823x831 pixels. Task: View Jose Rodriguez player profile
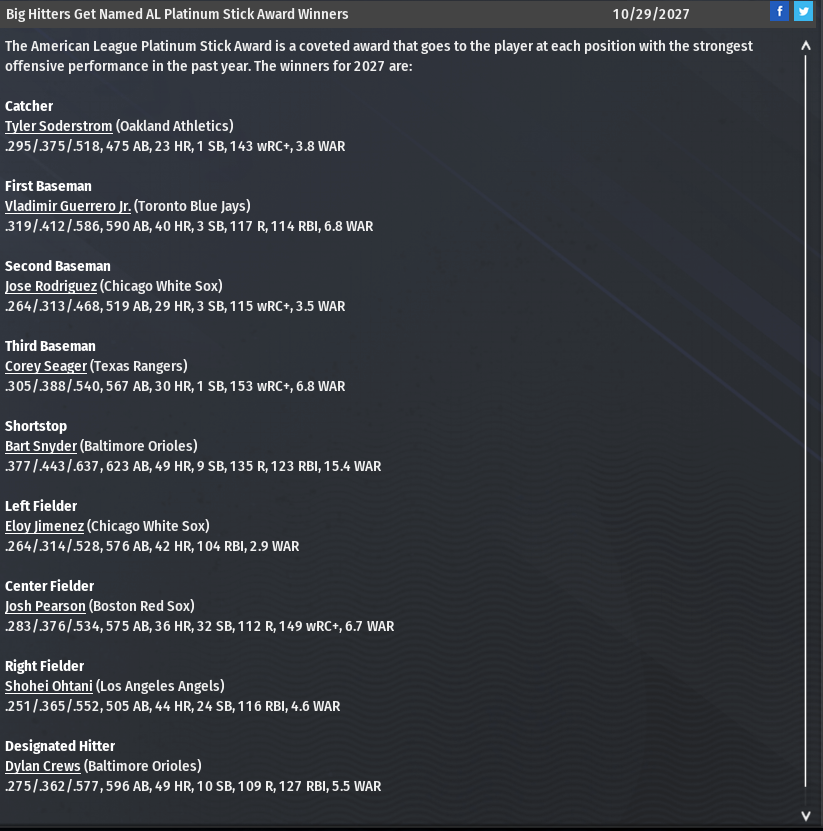[x=51, y=286]
